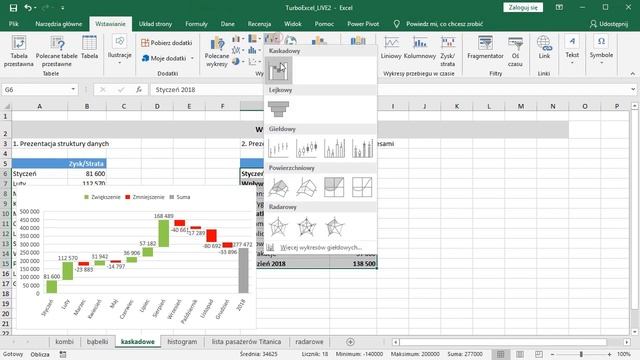Open the bąbelki sheet tab

pos(98,342)
